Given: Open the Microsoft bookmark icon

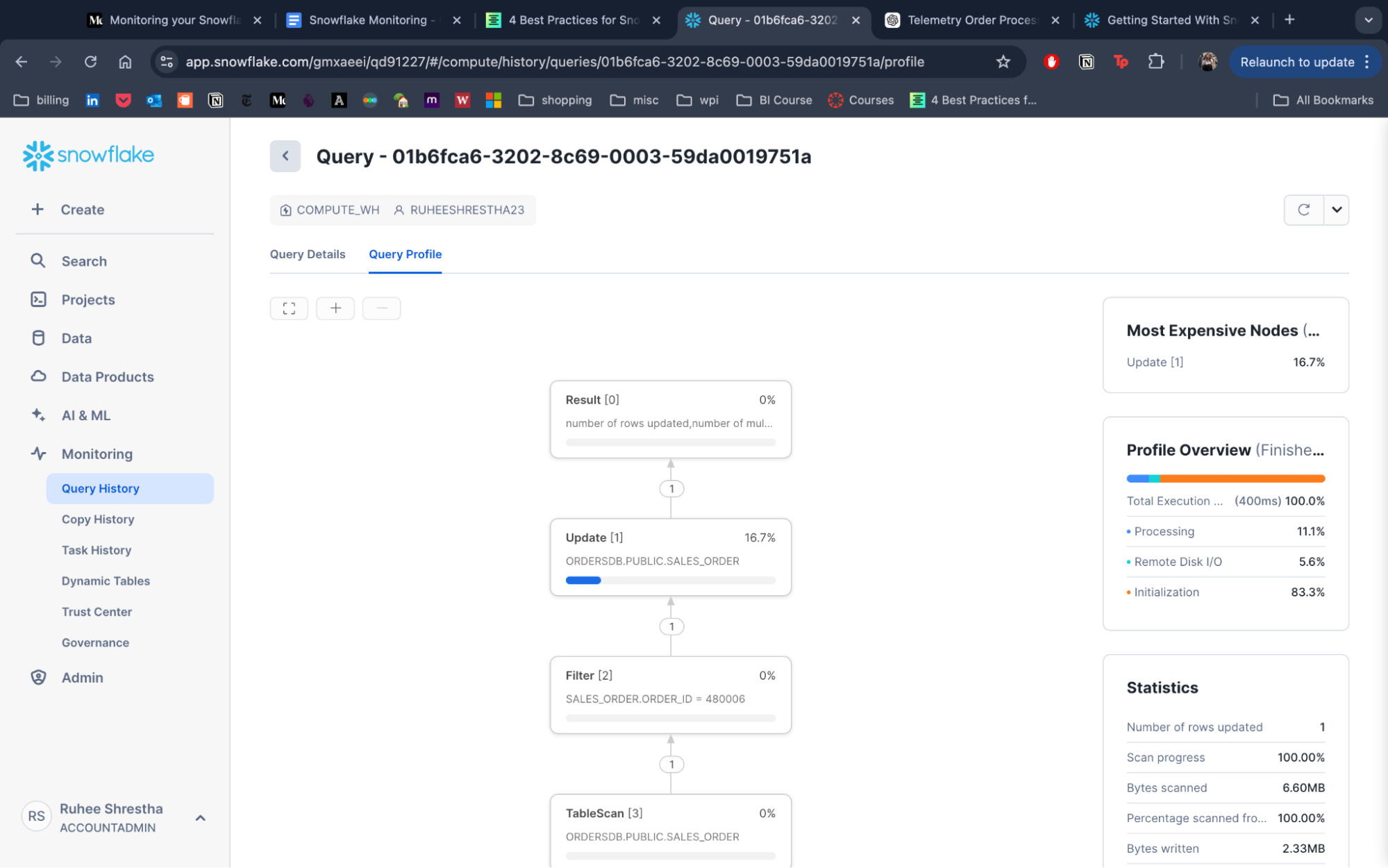Looking at the screenshot, I should [494, 100].
